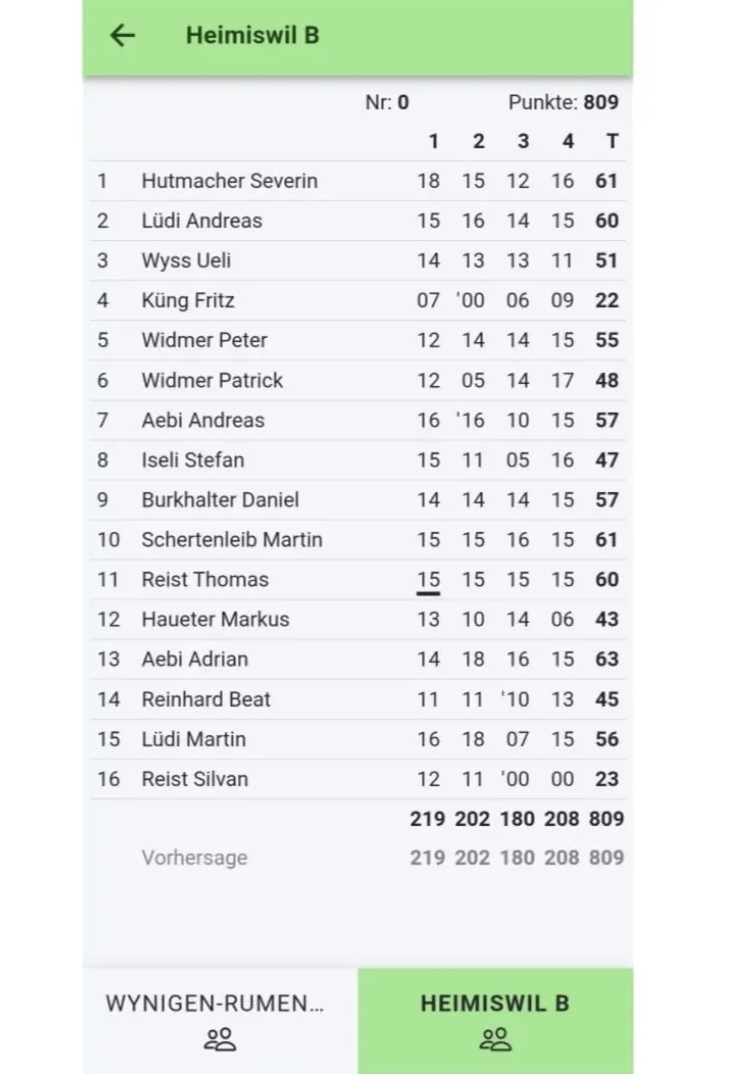Tap Widmer Patrick's round 2 score 05
Viewport: 730px width, 1077px height.
473,380
